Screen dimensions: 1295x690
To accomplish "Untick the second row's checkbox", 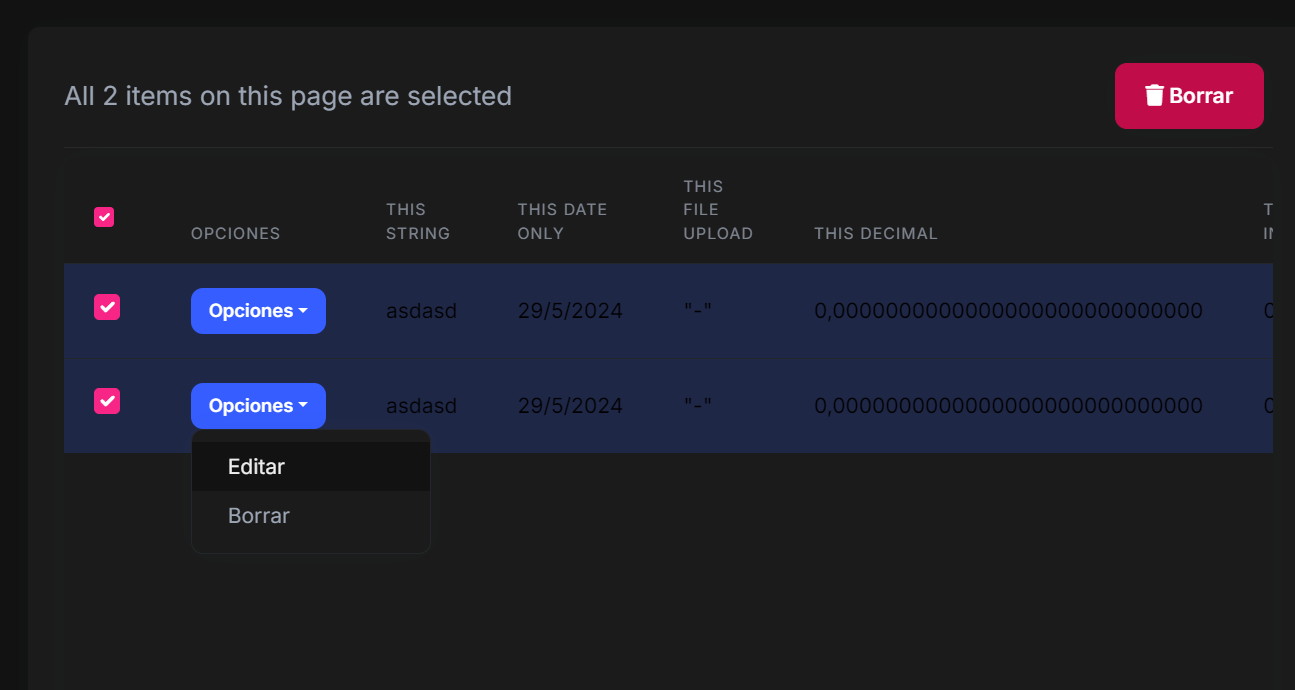I will point(107,401).
